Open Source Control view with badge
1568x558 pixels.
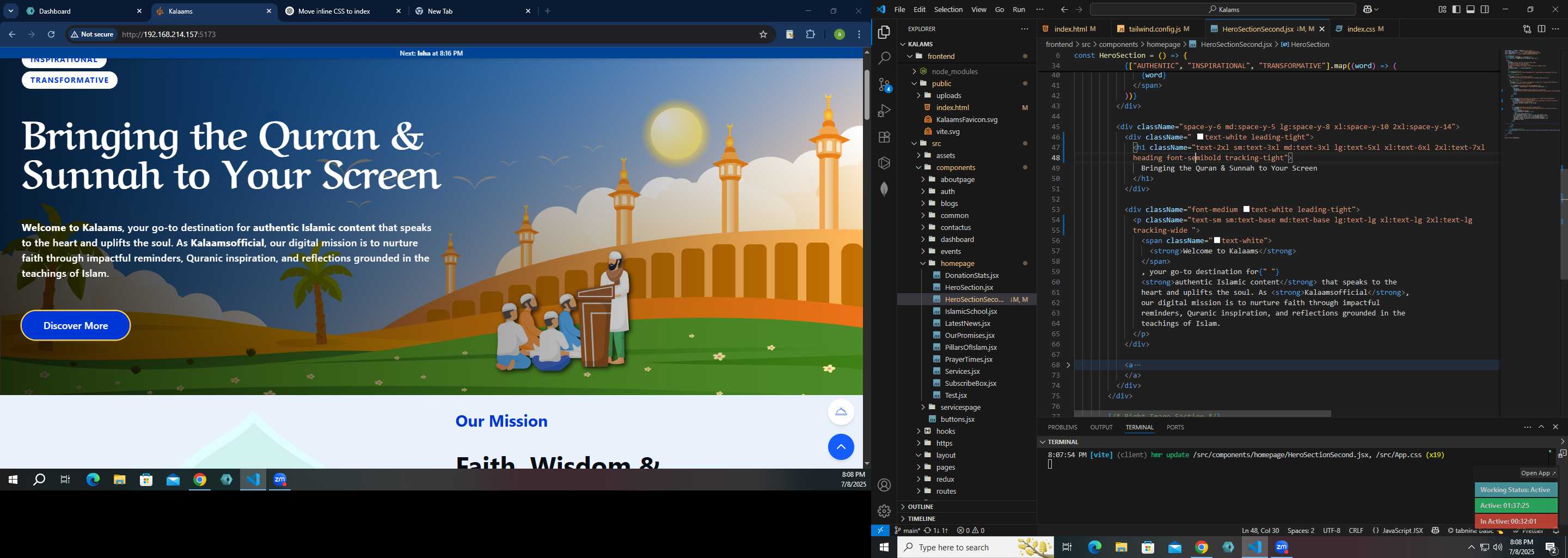884,84
